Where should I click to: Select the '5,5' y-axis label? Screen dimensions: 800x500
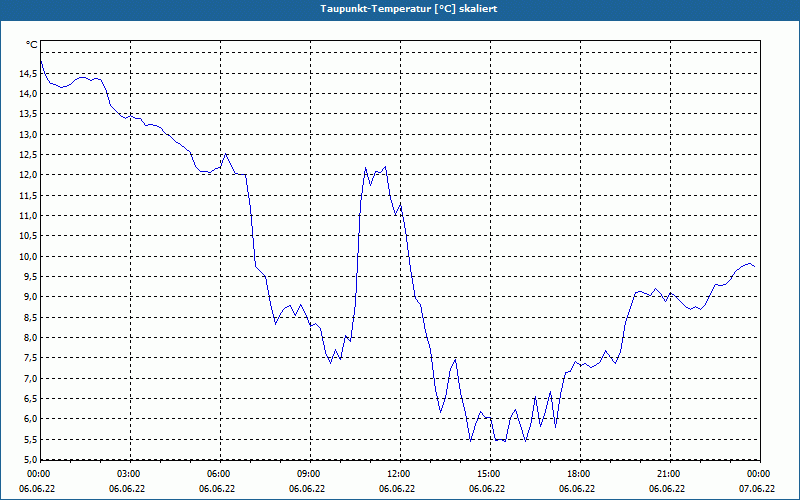coord(30,439)
